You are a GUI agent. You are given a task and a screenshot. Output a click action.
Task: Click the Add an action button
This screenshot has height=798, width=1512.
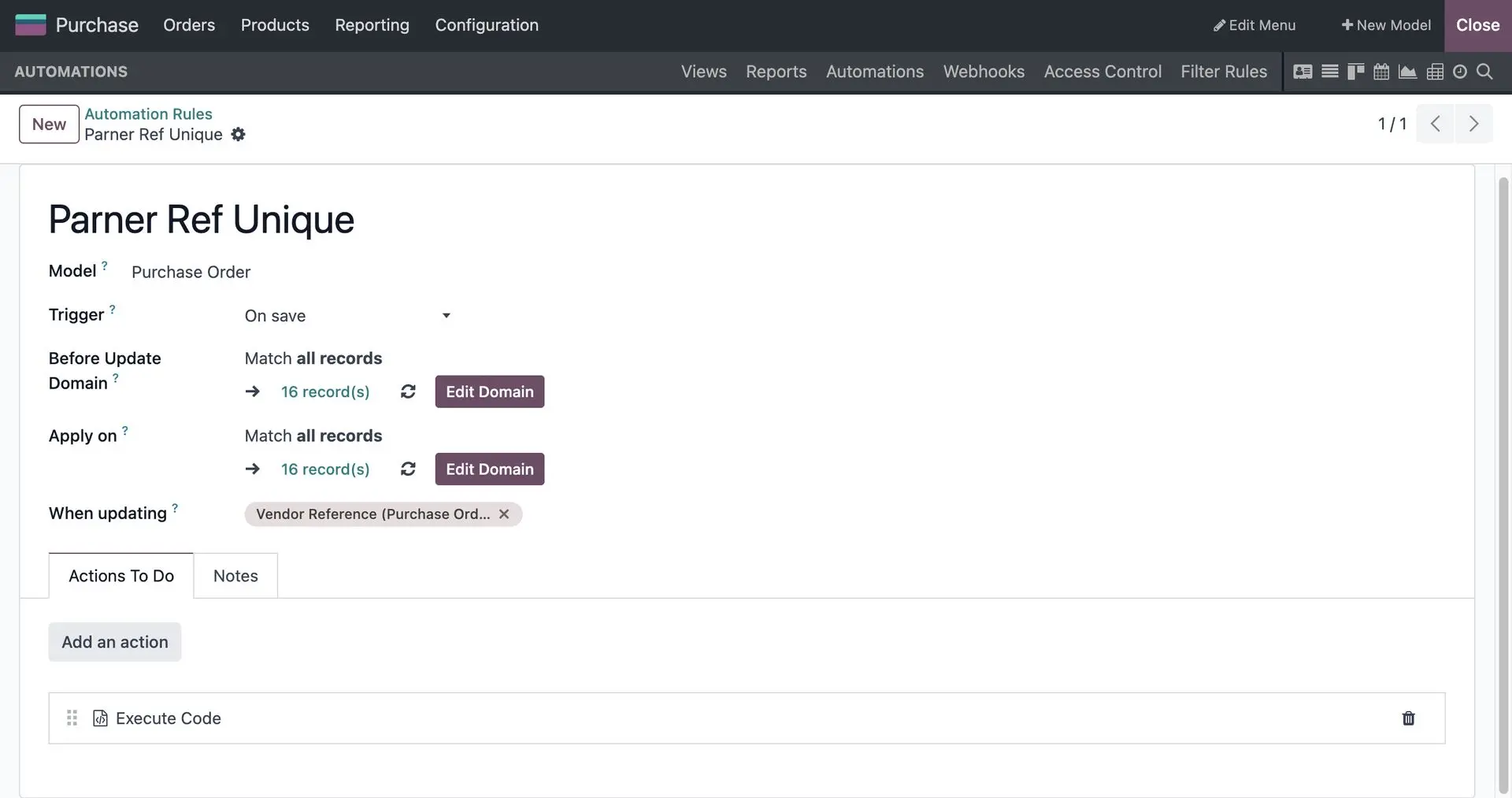tap(115, 642)
